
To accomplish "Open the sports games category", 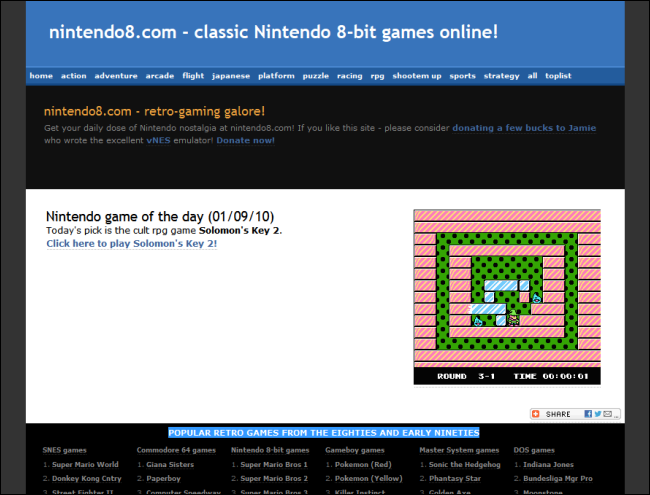I will click(463, 76).
